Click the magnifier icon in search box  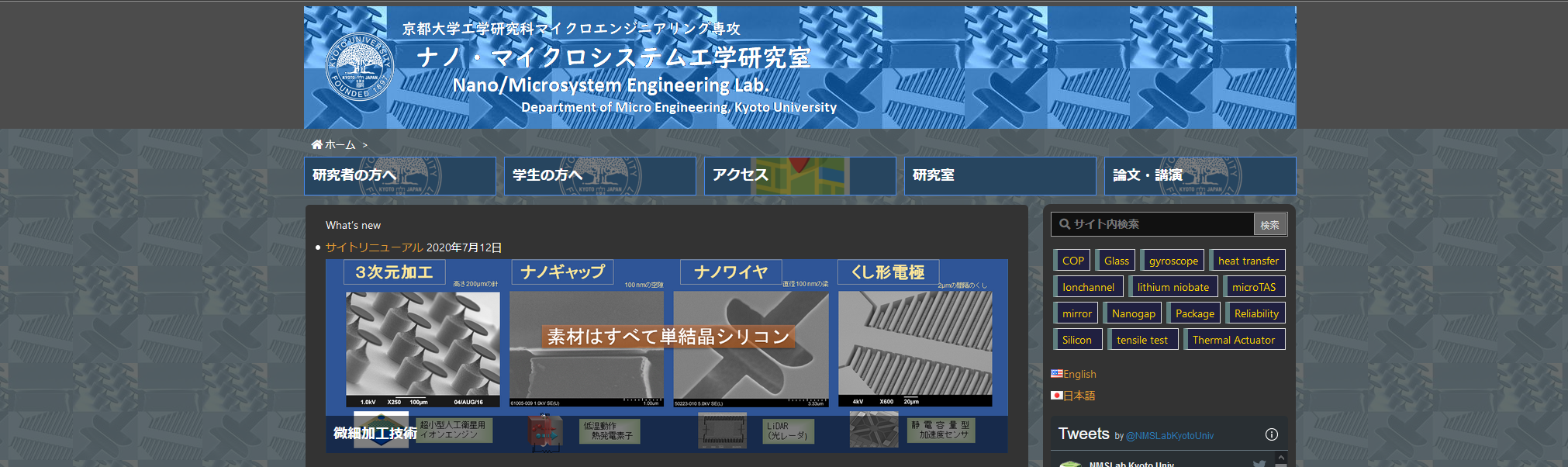[1065, 224]
